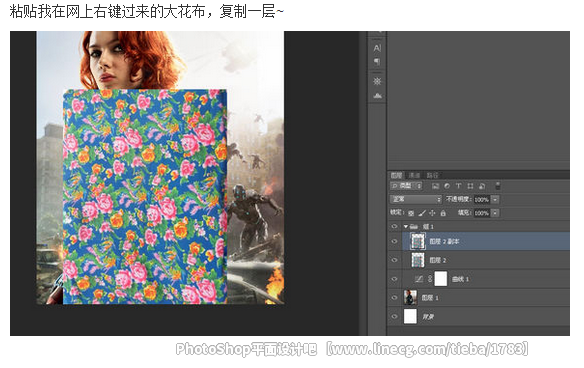Select layer name '曲线 1'
The image size is (584, 368).
click(460, 279)
